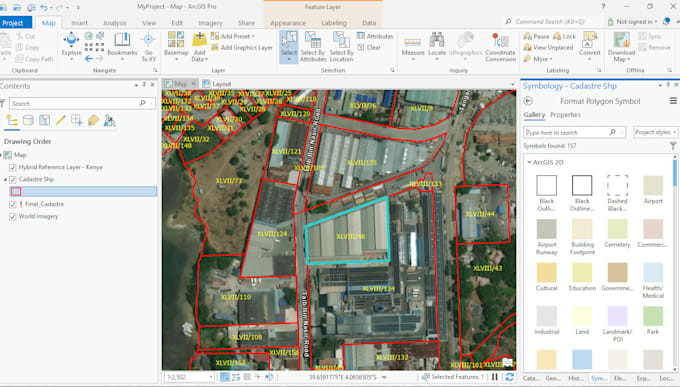Click the Add Data tool
The image size is (680, 387).
199,46
